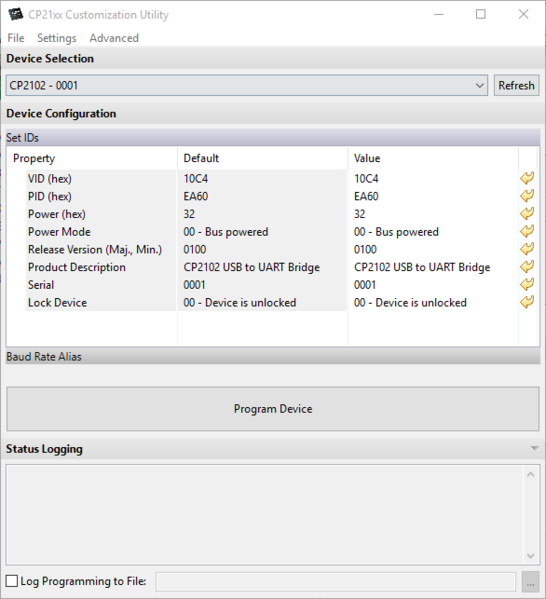
Task: Expand the Baud Rate Alias section
Action: tap(273, 356)
